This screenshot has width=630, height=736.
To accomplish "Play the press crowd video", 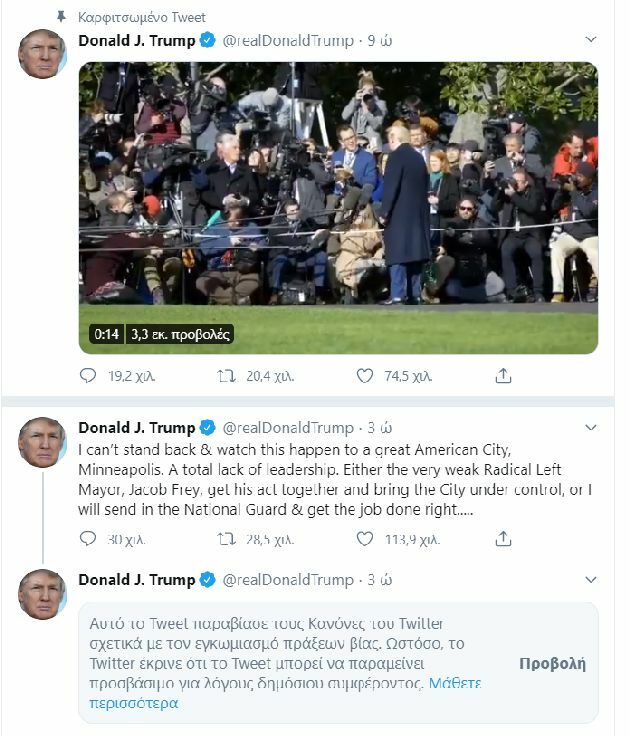I will pos(338,207).
